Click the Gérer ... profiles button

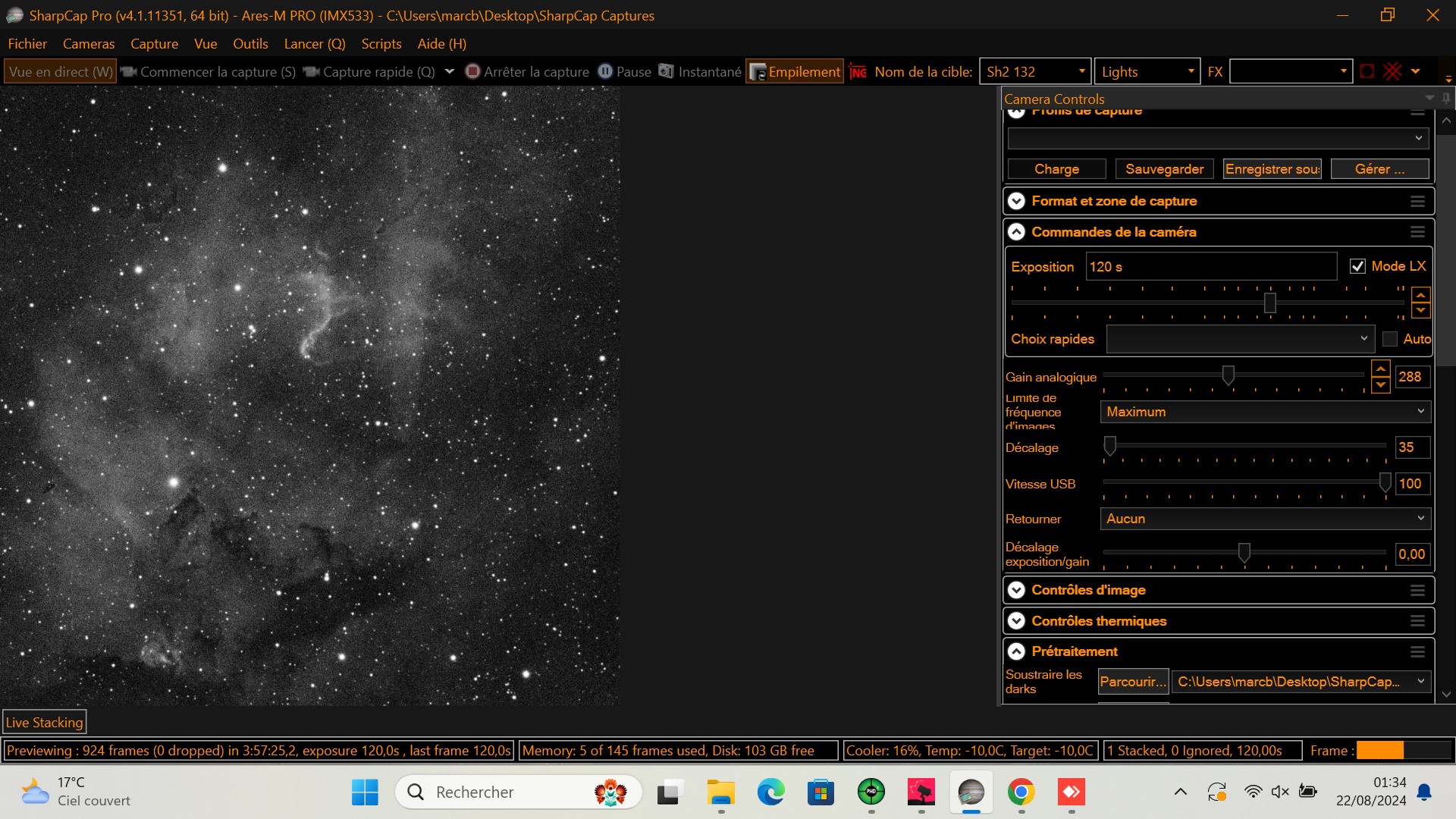point(1379,169)
